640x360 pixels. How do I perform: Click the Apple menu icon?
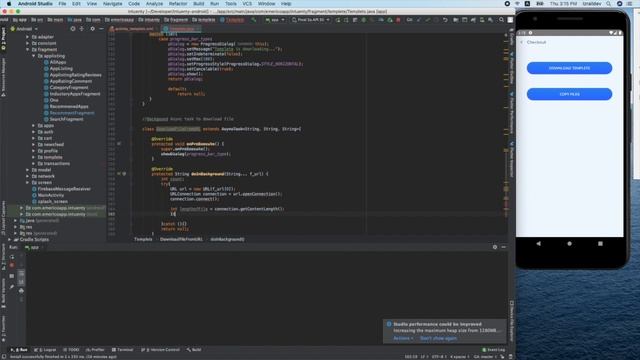click(x=9, y=4)
